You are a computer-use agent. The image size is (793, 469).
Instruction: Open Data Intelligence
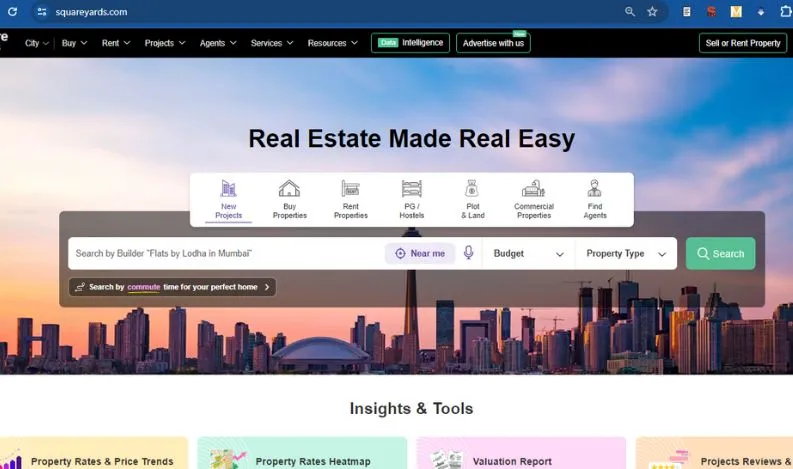tap(410, 43)
